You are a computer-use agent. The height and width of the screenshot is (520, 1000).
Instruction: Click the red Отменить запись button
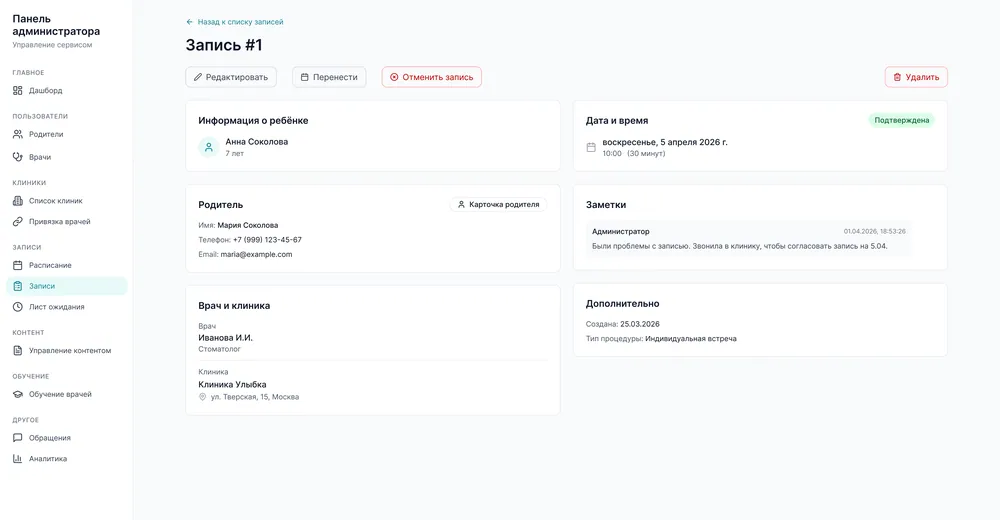[432, 77]
